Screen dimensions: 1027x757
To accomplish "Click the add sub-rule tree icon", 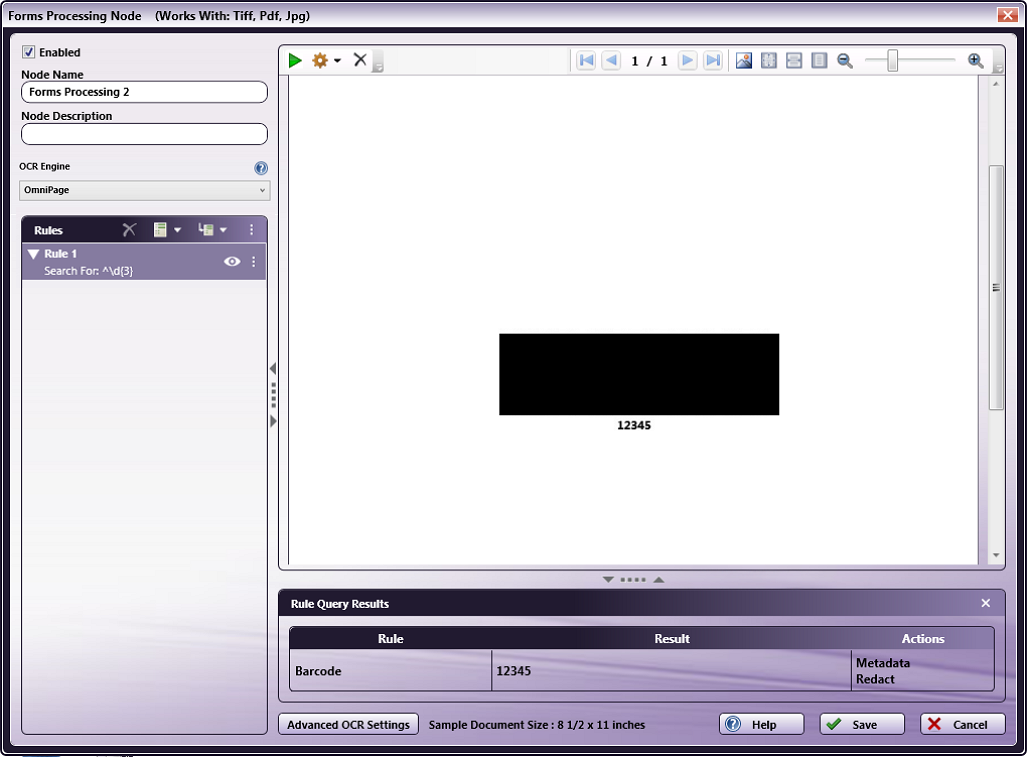I will pyautogui.click(x=206, y=229).
